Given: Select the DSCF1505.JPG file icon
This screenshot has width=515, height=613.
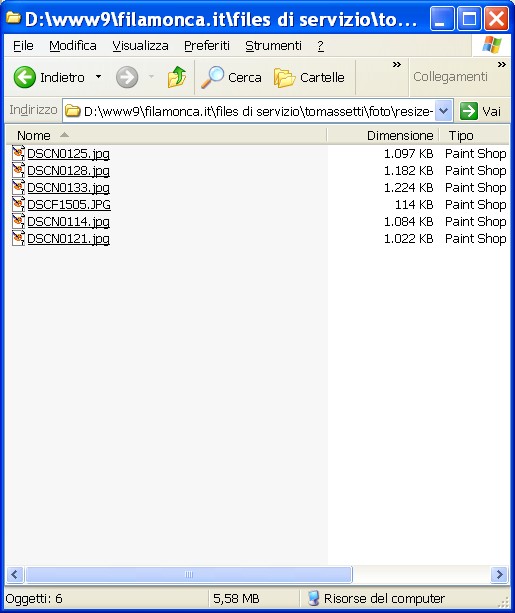Looking at the screenshot, I should tap(18, 204).
